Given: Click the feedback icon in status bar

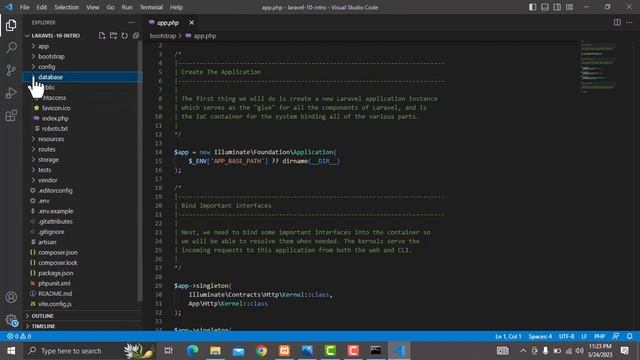Looking at the screenshot, I should point(616,336).
